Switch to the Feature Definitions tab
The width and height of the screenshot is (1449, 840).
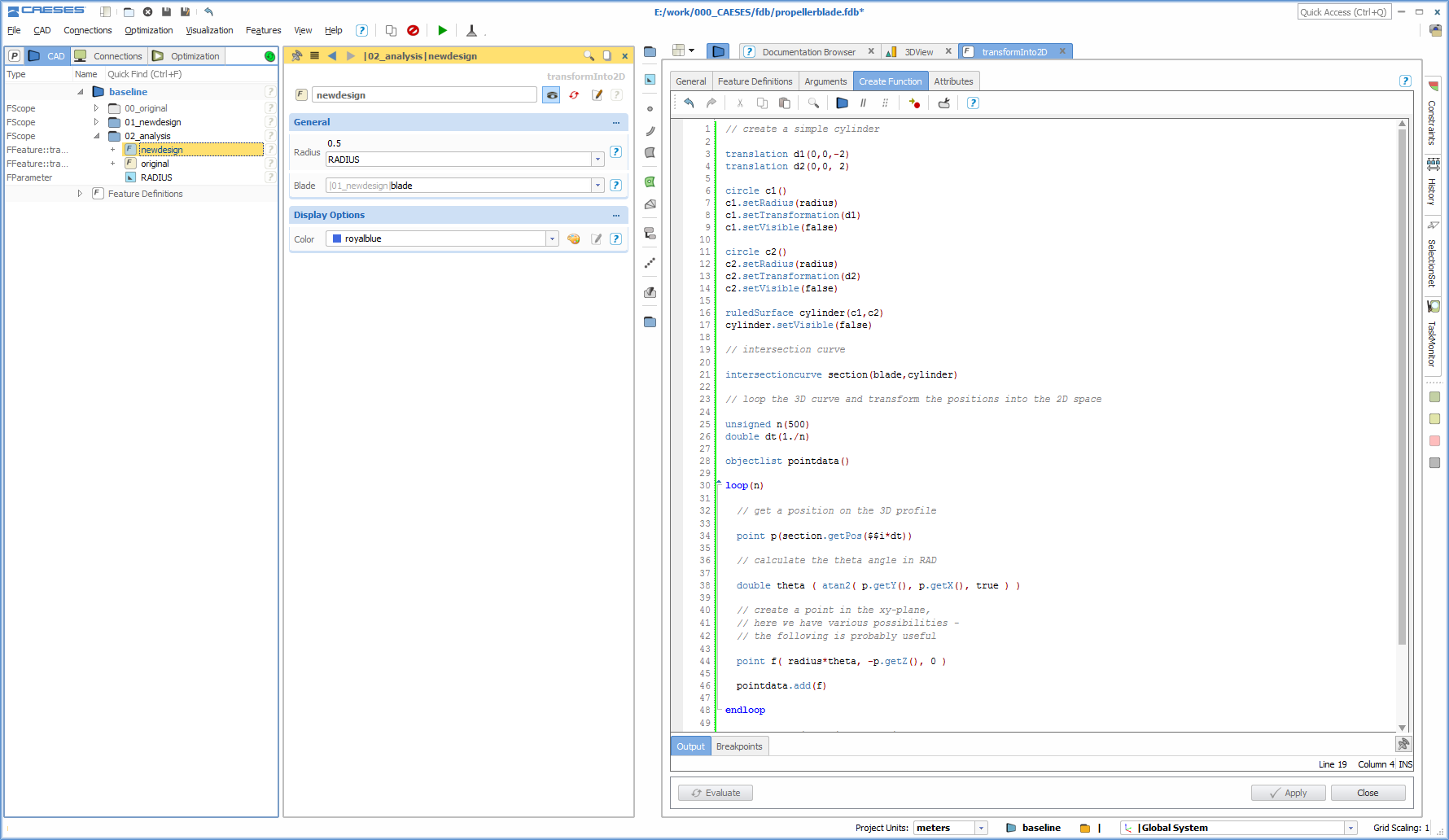tap(755, 81)
